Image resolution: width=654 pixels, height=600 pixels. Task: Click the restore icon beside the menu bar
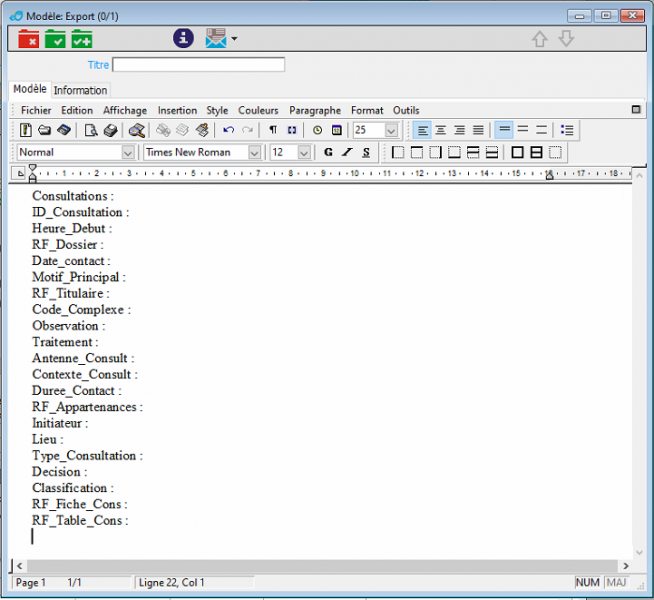click(636, 110)
